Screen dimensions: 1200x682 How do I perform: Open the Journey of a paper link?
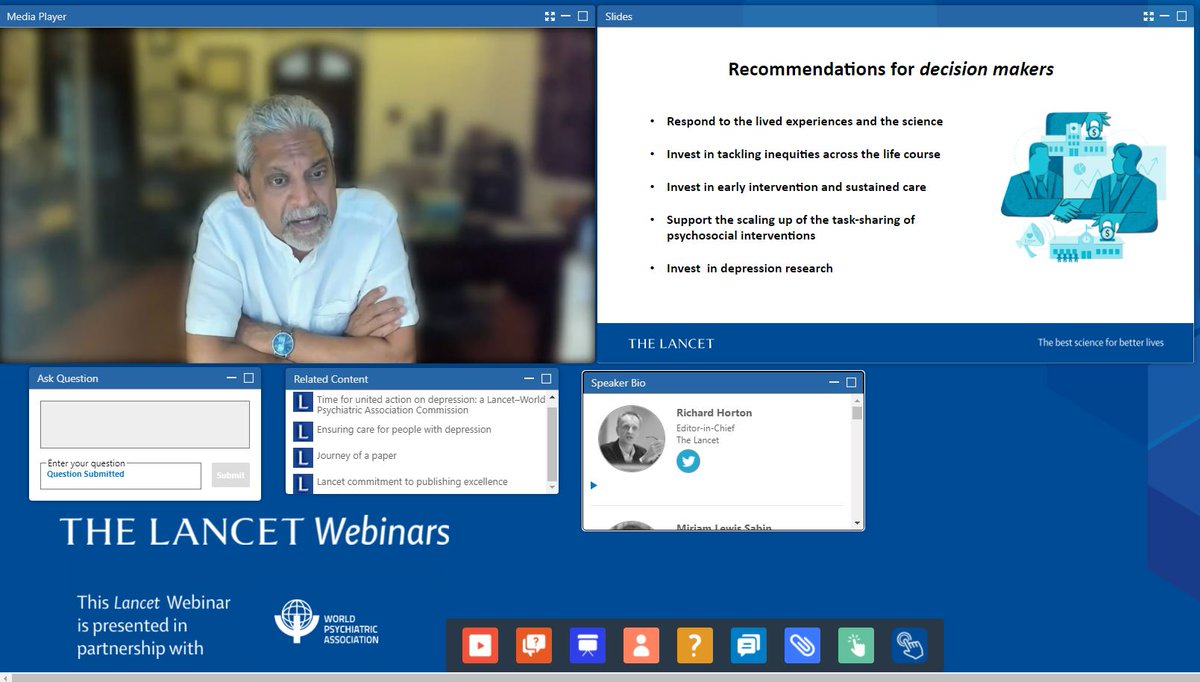point(356,456)
